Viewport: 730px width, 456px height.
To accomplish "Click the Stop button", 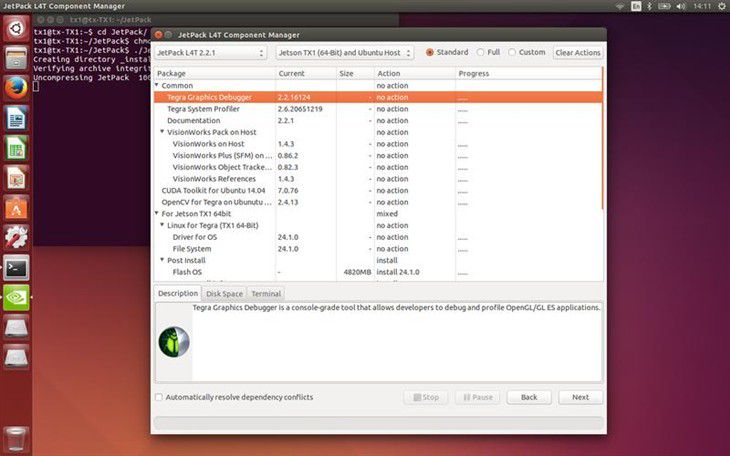I will (x=426, y=397).
